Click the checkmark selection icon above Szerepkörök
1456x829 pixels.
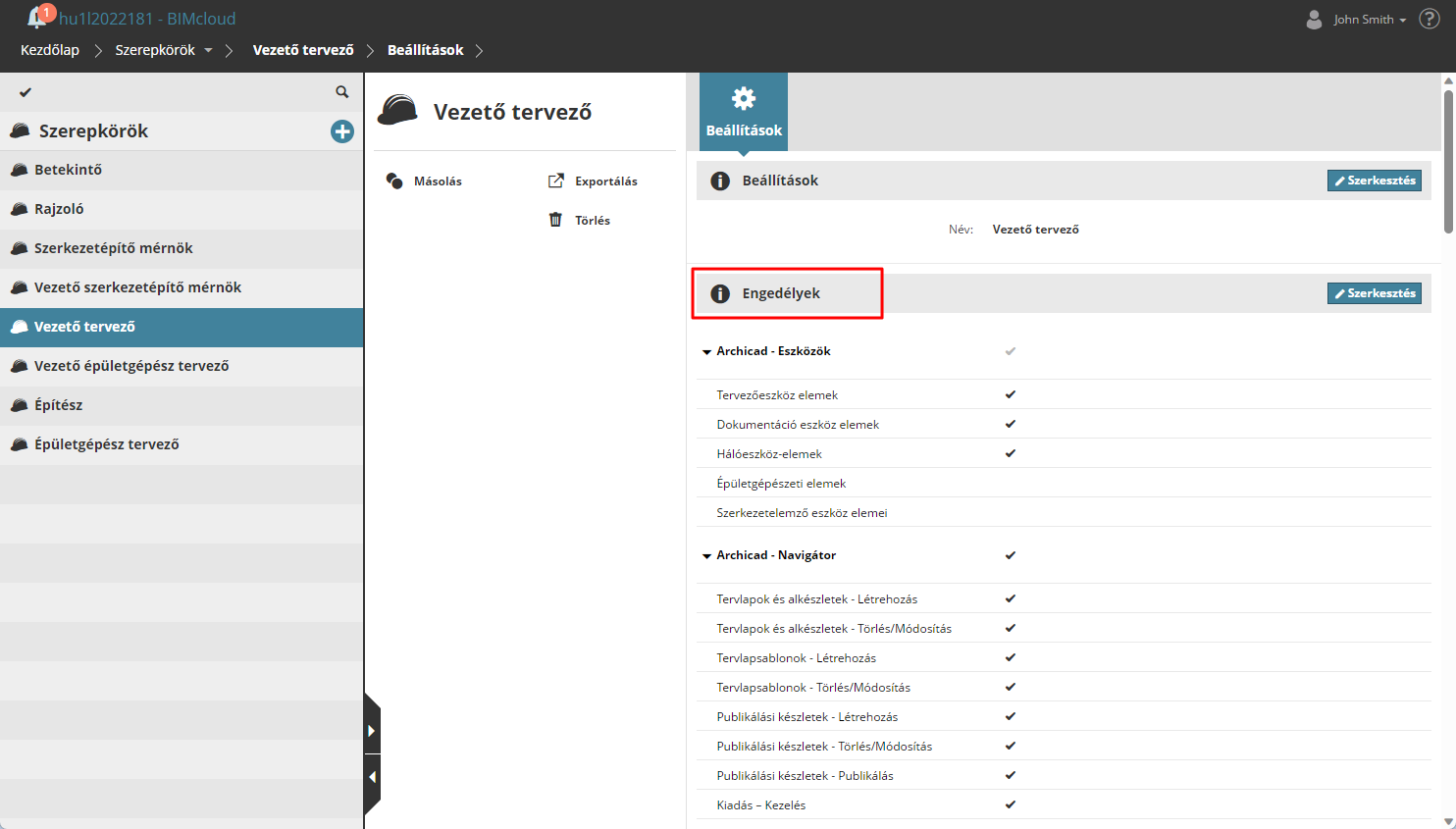(26, 92)
